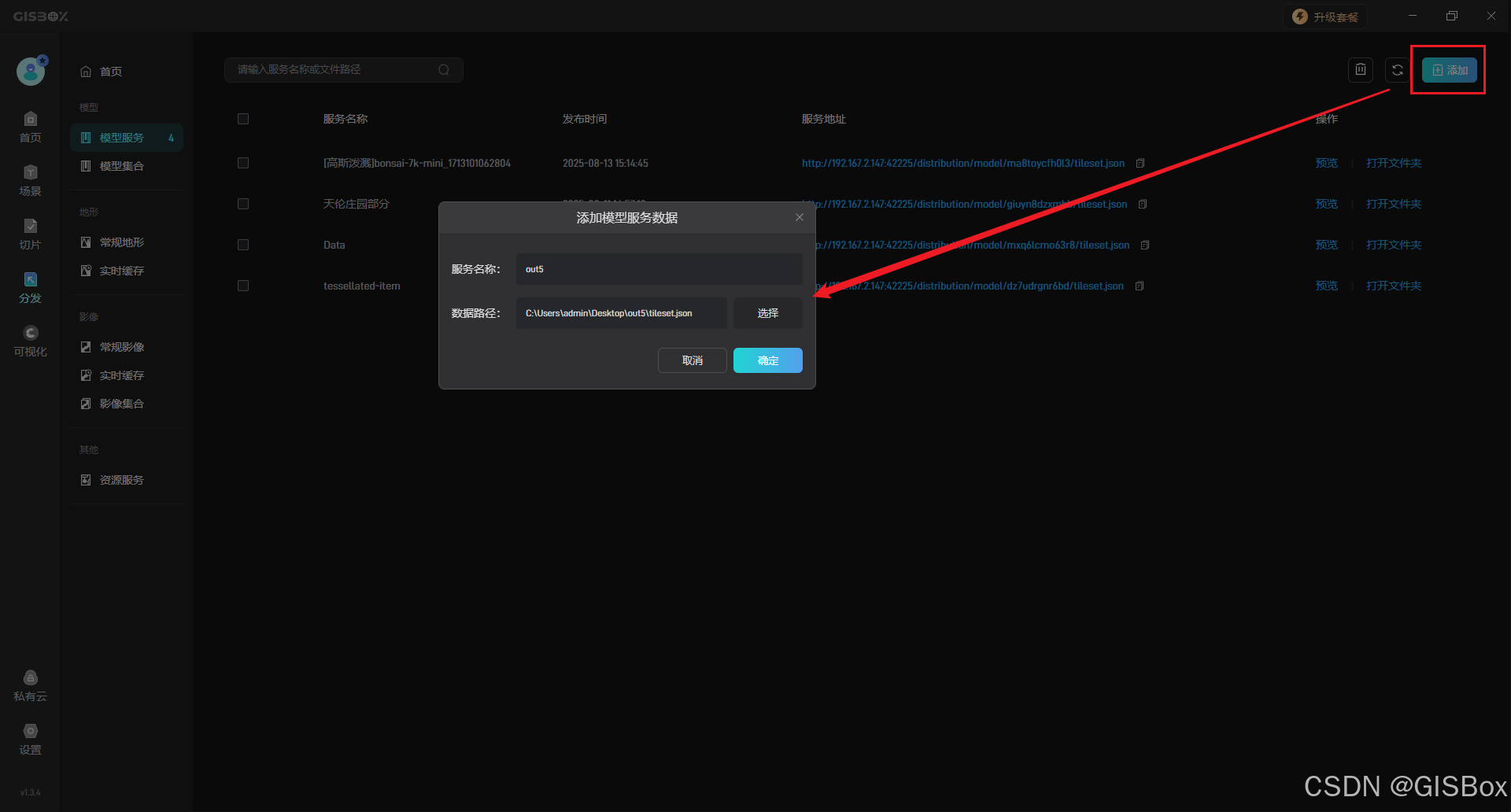The image size is (1511, 812).
Task: Select 常规地形 in the side menu
Action: pos(127,242)
